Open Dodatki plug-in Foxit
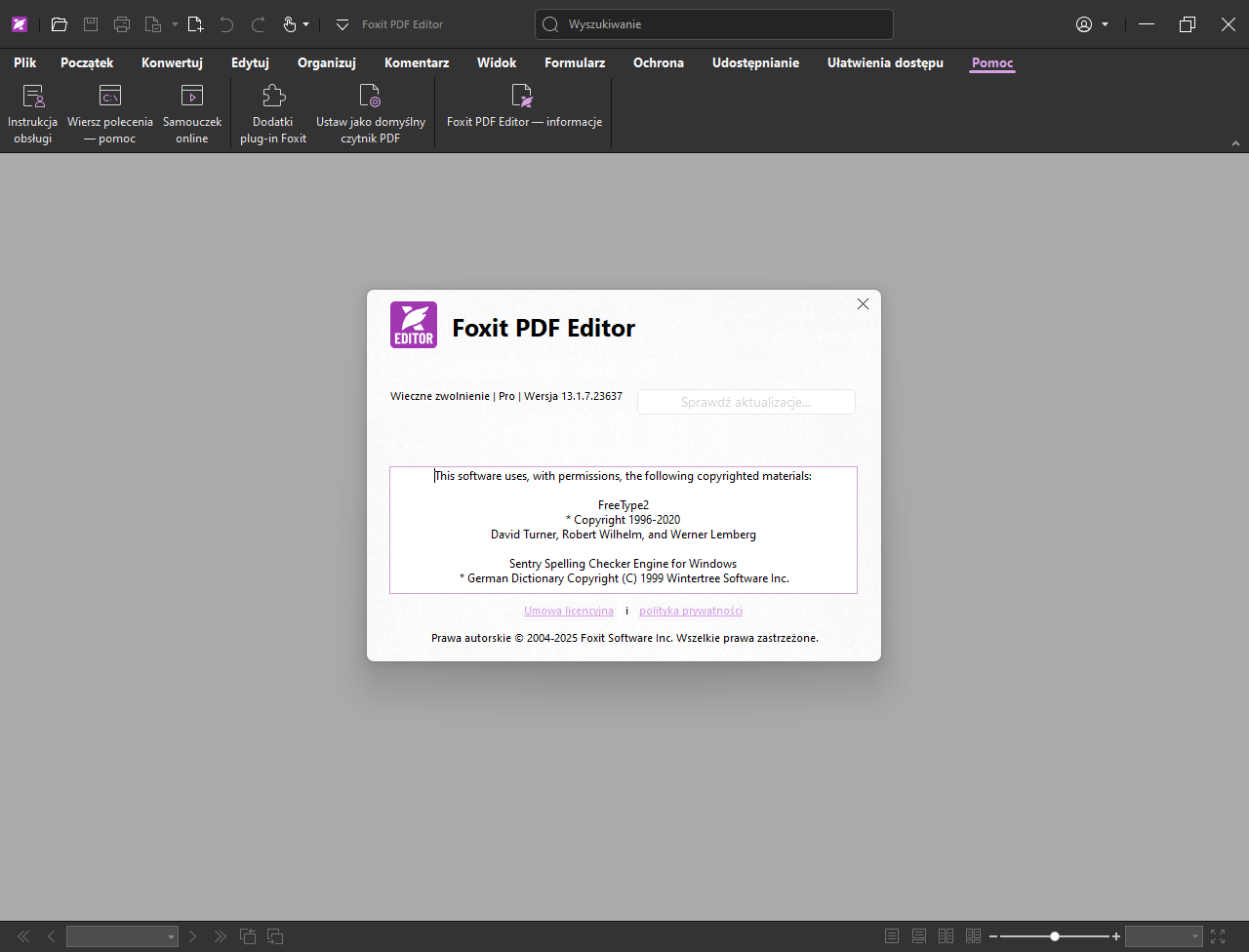 click(273, 114)
